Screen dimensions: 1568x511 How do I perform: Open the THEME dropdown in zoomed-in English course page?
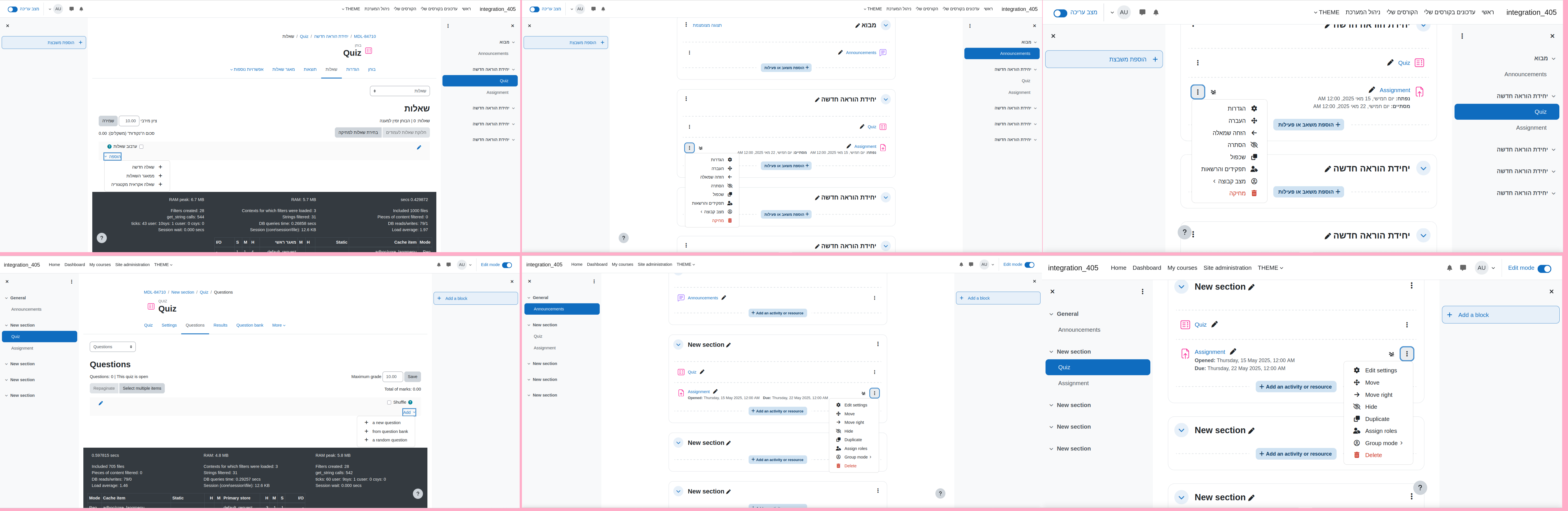coord(1270,268)
